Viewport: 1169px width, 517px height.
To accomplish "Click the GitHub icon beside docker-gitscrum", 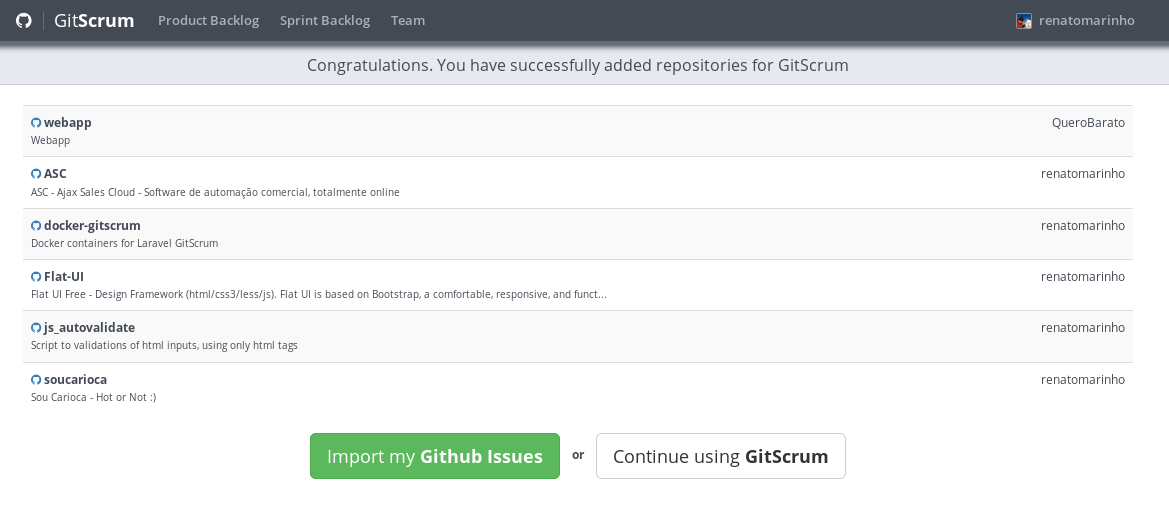I will click(x=36, y=226).
